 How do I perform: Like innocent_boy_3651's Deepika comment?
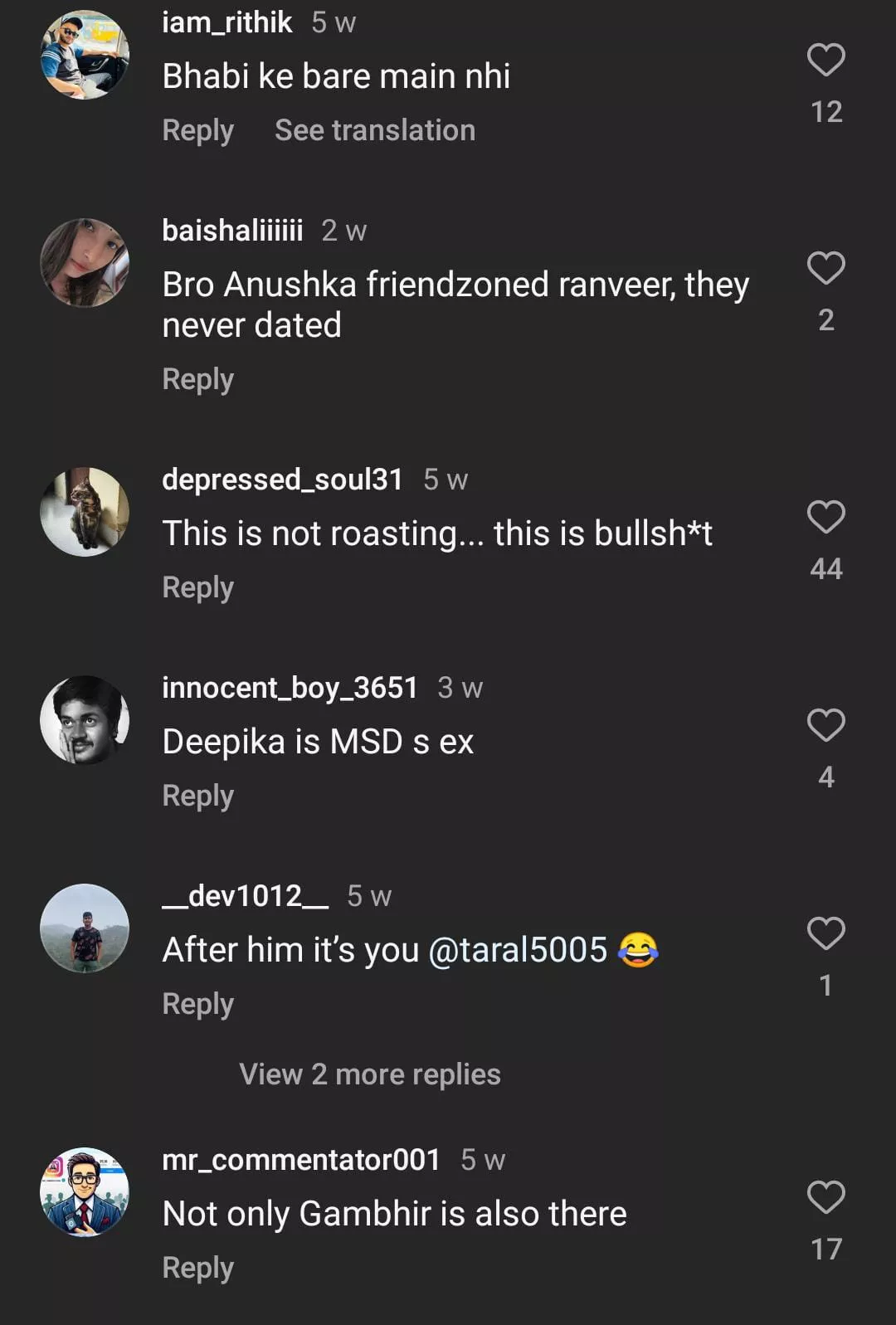[825, 726]
